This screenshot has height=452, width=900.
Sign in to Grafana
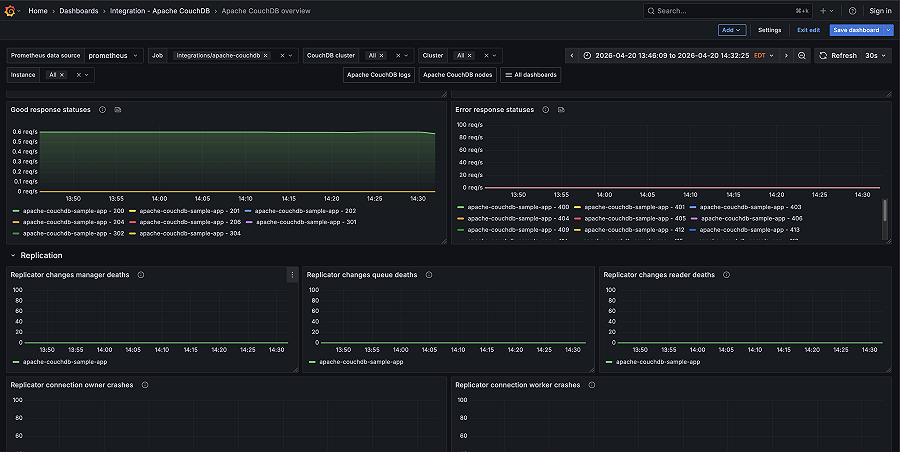880,11
